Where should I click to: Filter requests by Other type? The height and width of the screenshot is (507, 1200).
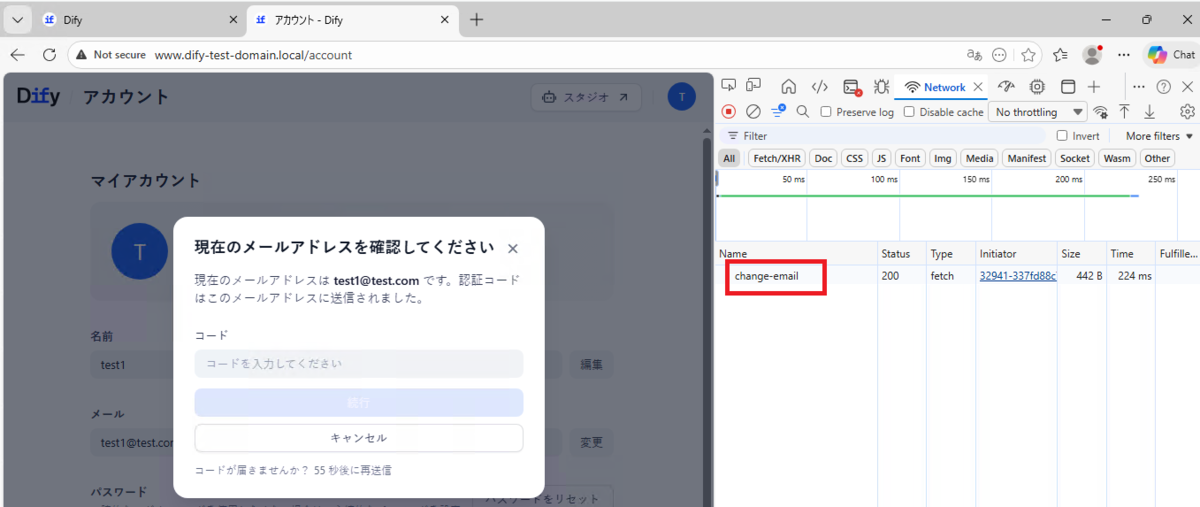1157,158
